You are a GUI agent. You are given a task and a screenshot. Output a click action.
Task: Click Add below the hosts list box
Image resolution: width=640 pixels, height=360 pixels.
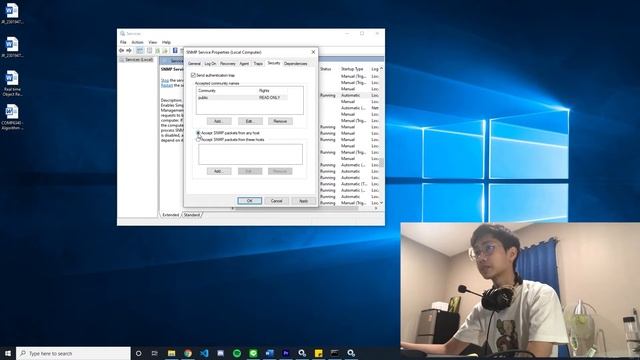[x=219, y=171]
